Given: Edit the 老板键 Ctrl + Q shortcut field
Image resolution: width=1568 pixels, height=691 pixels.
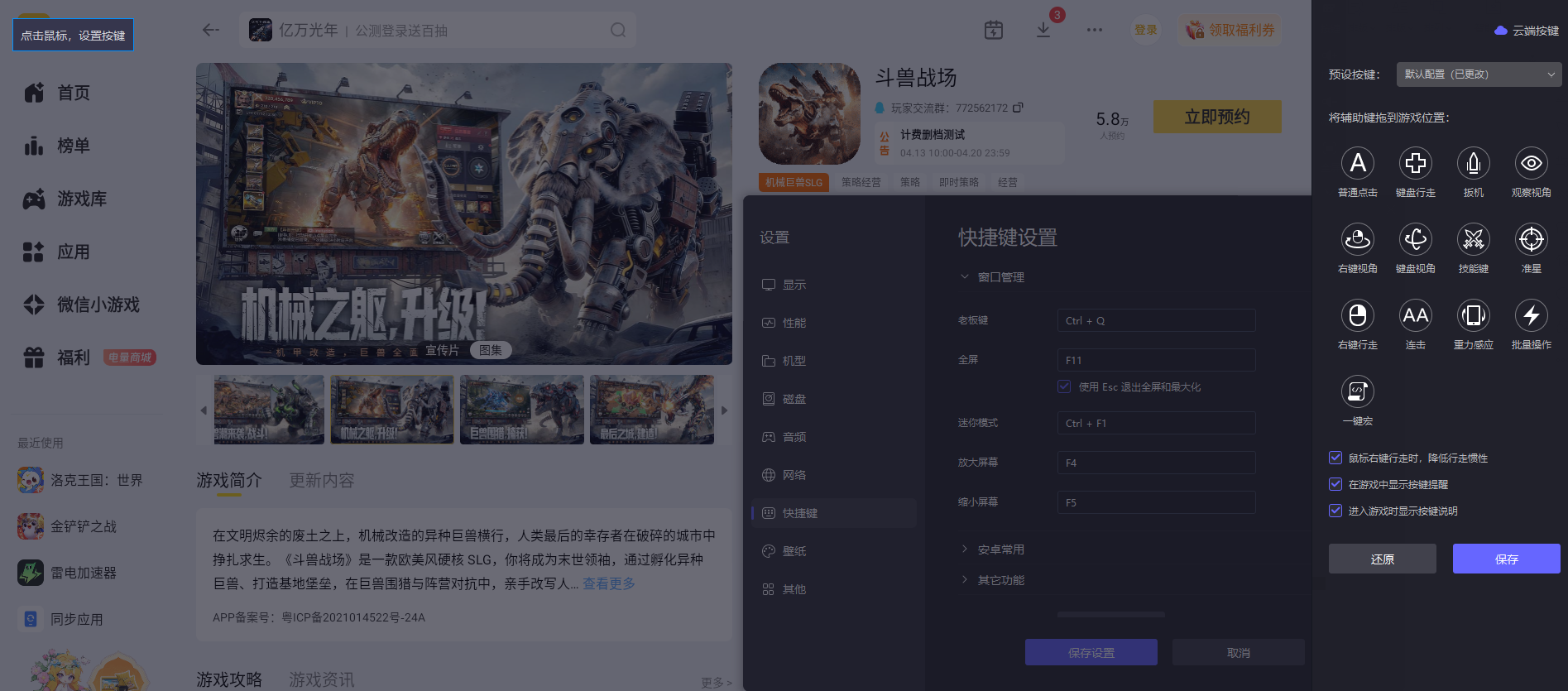Looking at the screenshot, I should pos(1157,320).
